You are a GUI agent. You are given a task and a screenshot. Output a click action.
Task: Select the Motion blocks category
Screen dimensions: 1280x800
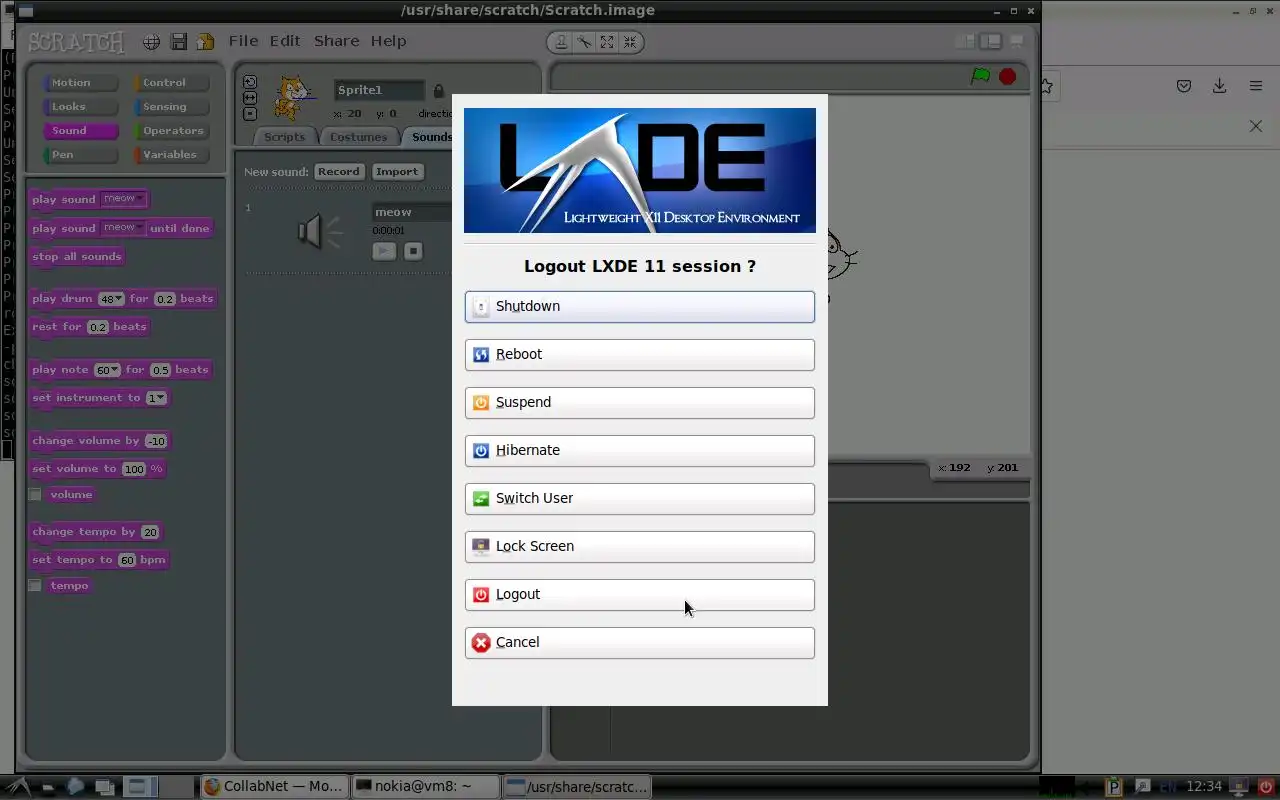80,83
